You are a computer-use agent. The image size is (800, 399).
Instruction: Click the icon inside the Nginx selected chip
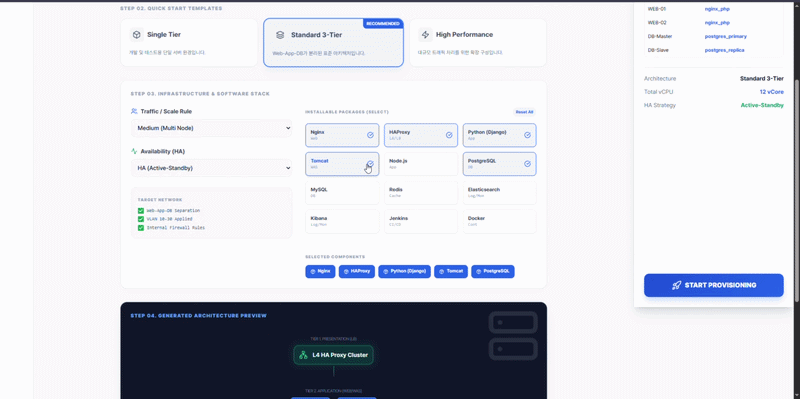point(313,271)
